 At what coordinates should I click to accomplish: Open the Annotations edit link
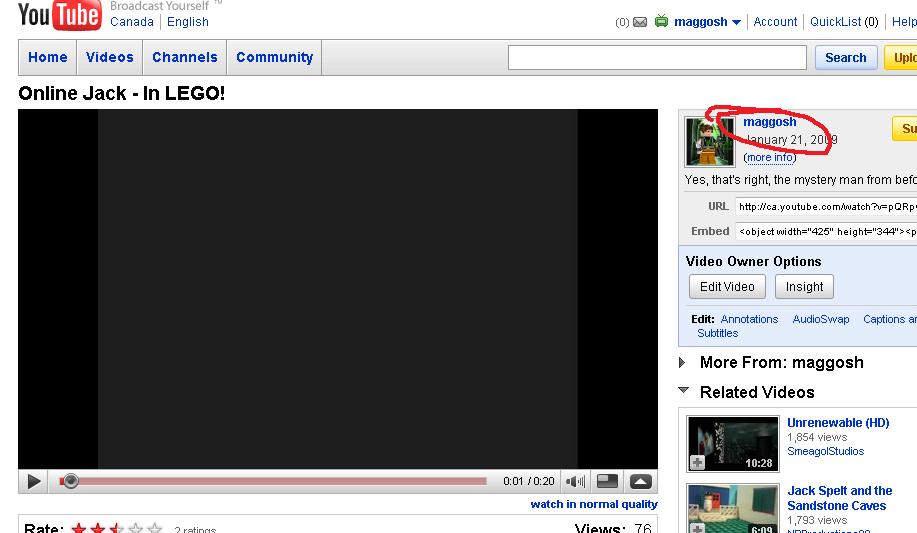(x=749, y=319)
